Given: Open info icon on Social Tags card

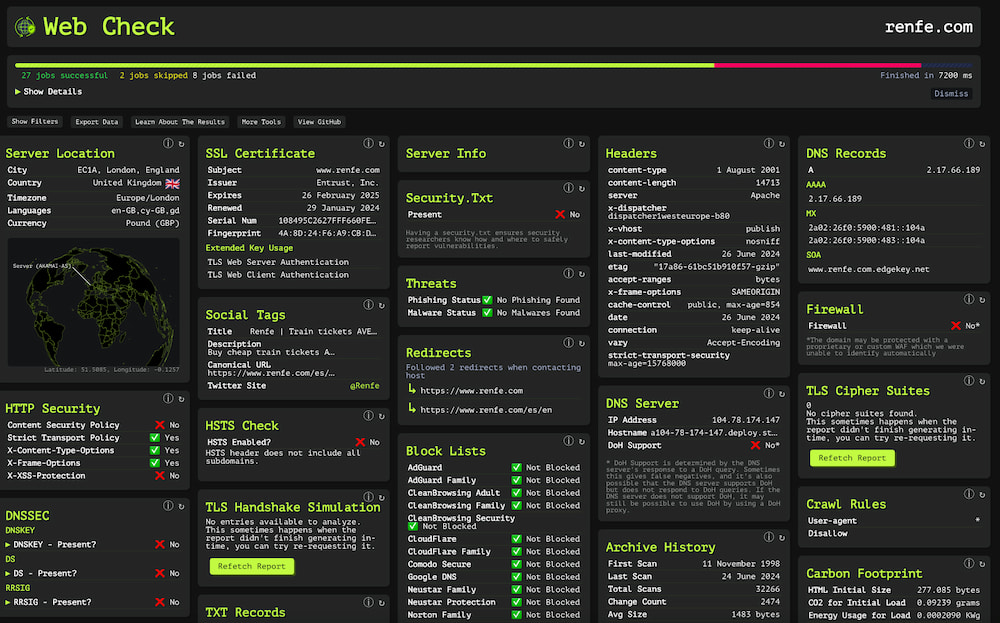Looking at the screenshot, I should [368, 305].
